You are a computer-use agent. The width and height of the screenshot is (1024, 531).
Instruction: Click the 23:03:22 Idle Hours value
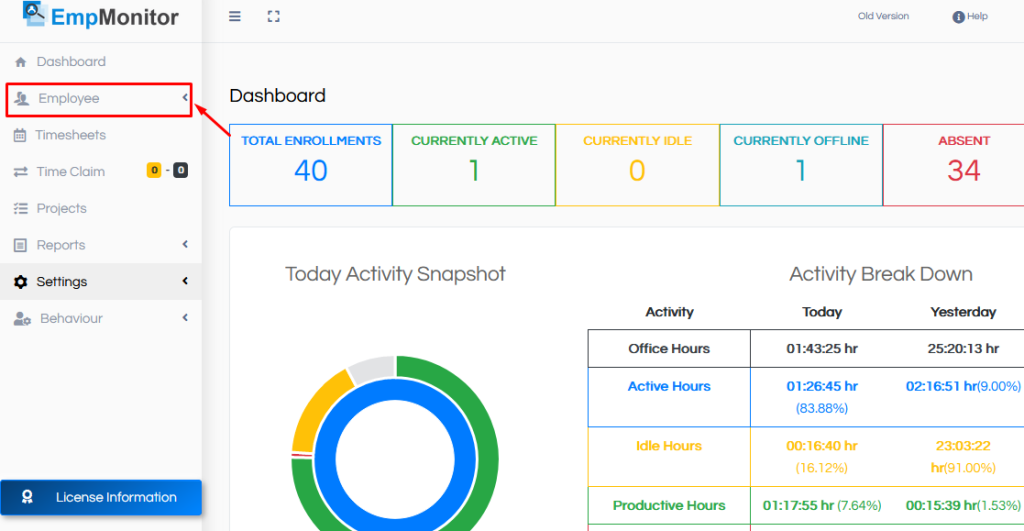(963, 446)
